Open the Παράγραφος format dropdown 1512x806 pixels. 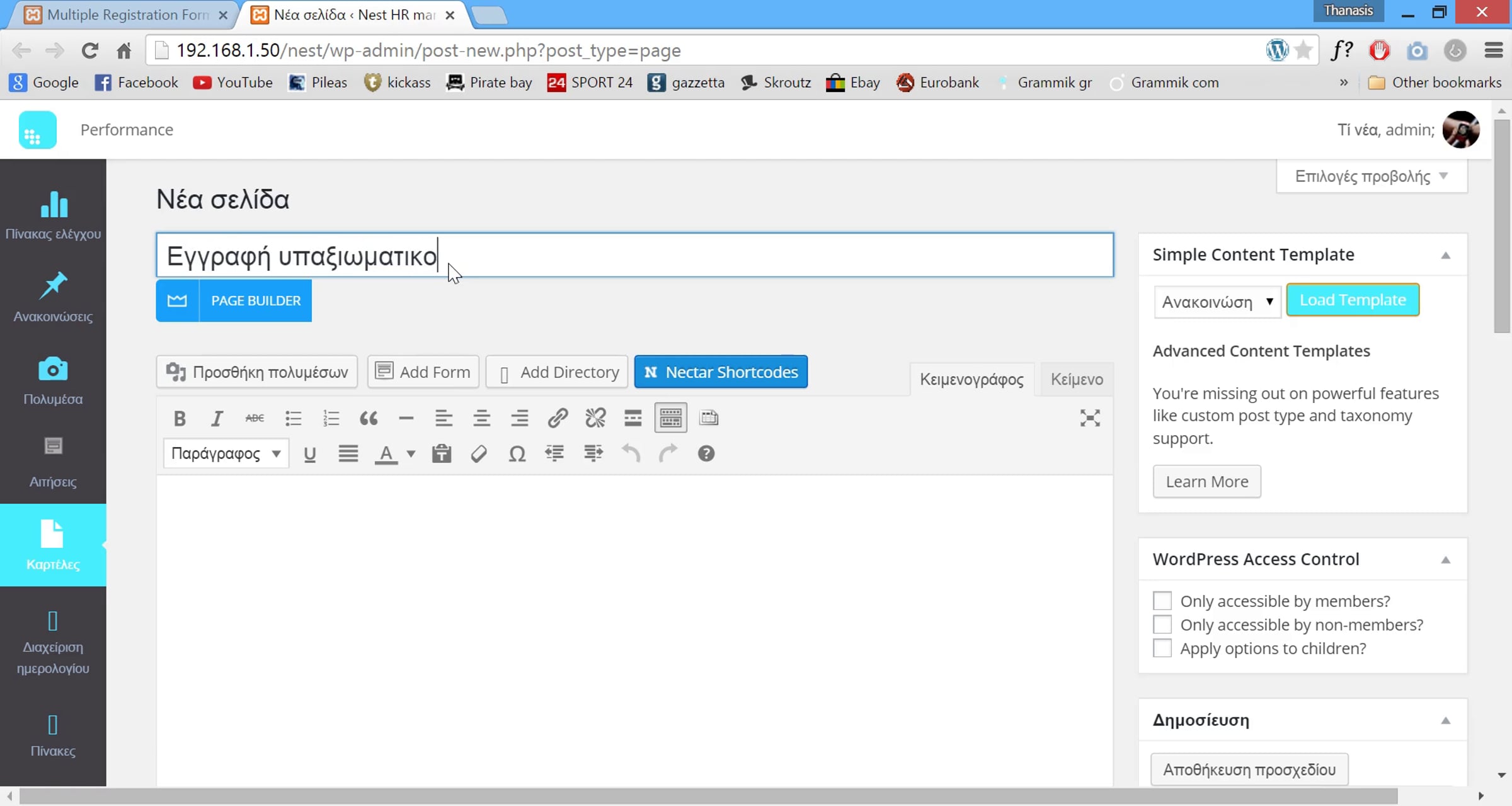226,453
